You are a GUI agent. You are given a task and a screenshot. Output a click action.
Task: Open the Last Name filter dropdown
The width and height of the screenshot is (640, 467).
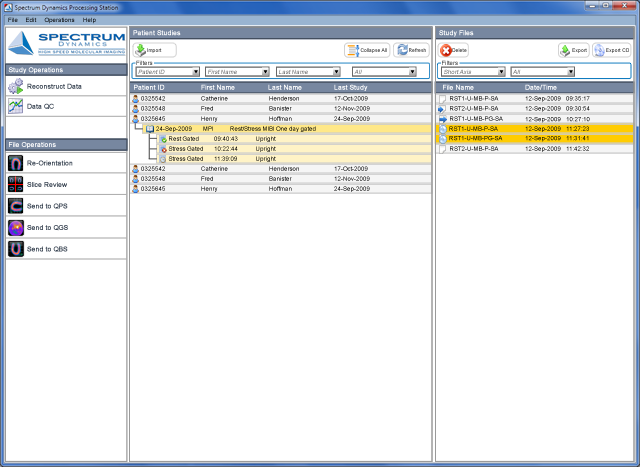308,72
